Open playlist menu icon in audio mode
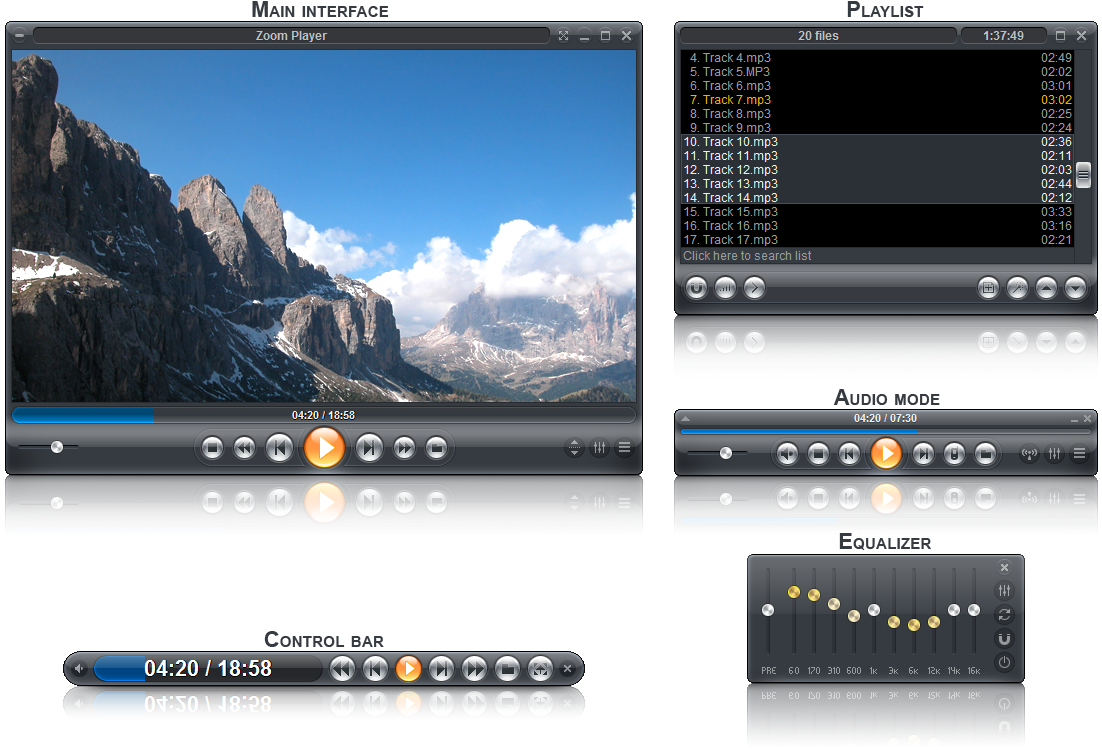This screenshot has height=750, width=1102. pos(1080,454)
